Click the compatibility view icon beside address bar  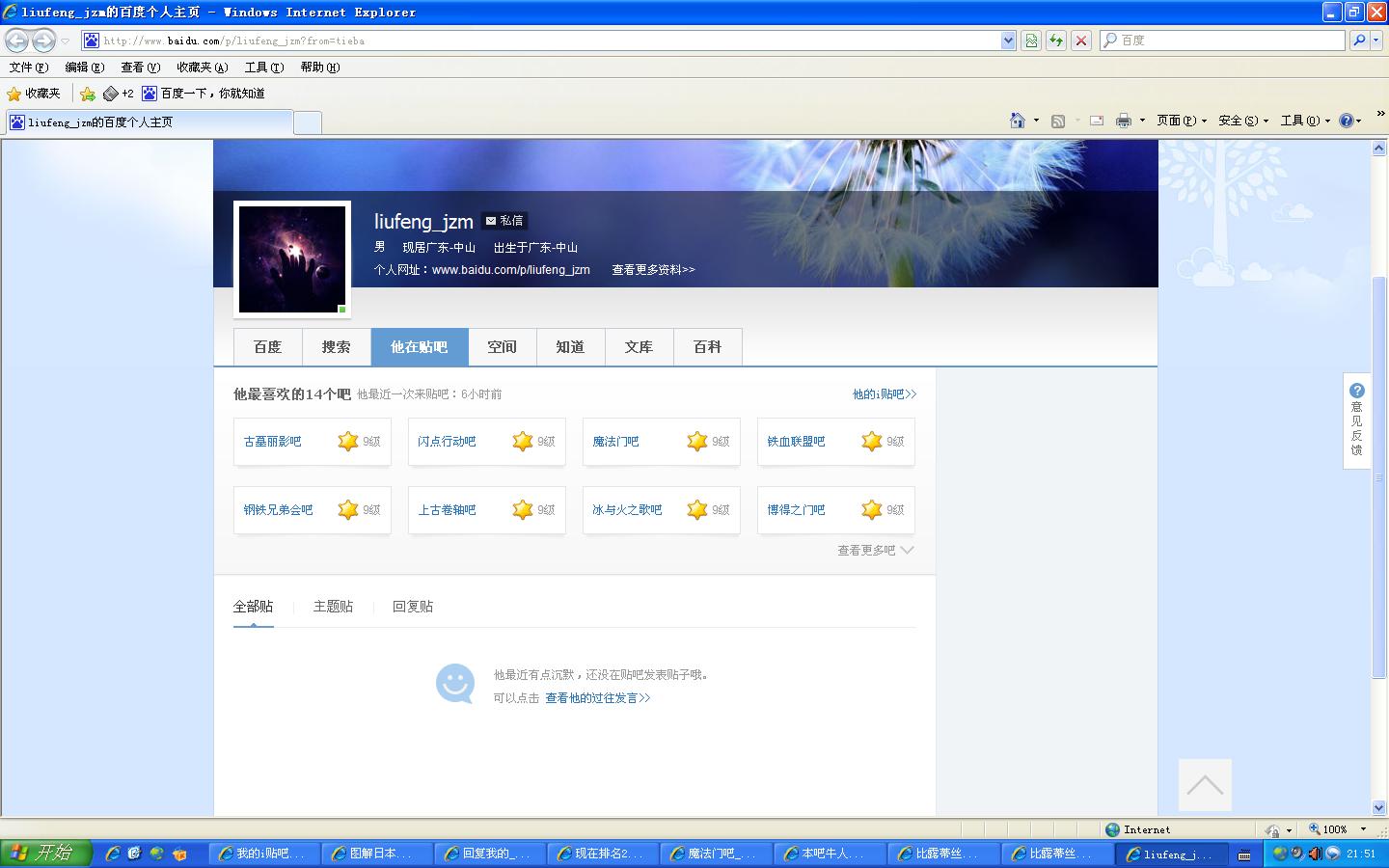[1031, 41]
